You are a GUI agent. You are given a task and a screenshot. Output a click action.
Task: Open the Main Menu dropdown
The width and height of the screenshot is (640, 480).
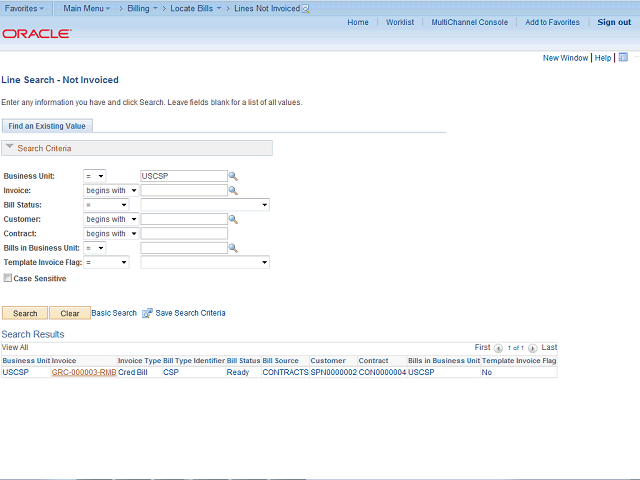coord(87,9)
